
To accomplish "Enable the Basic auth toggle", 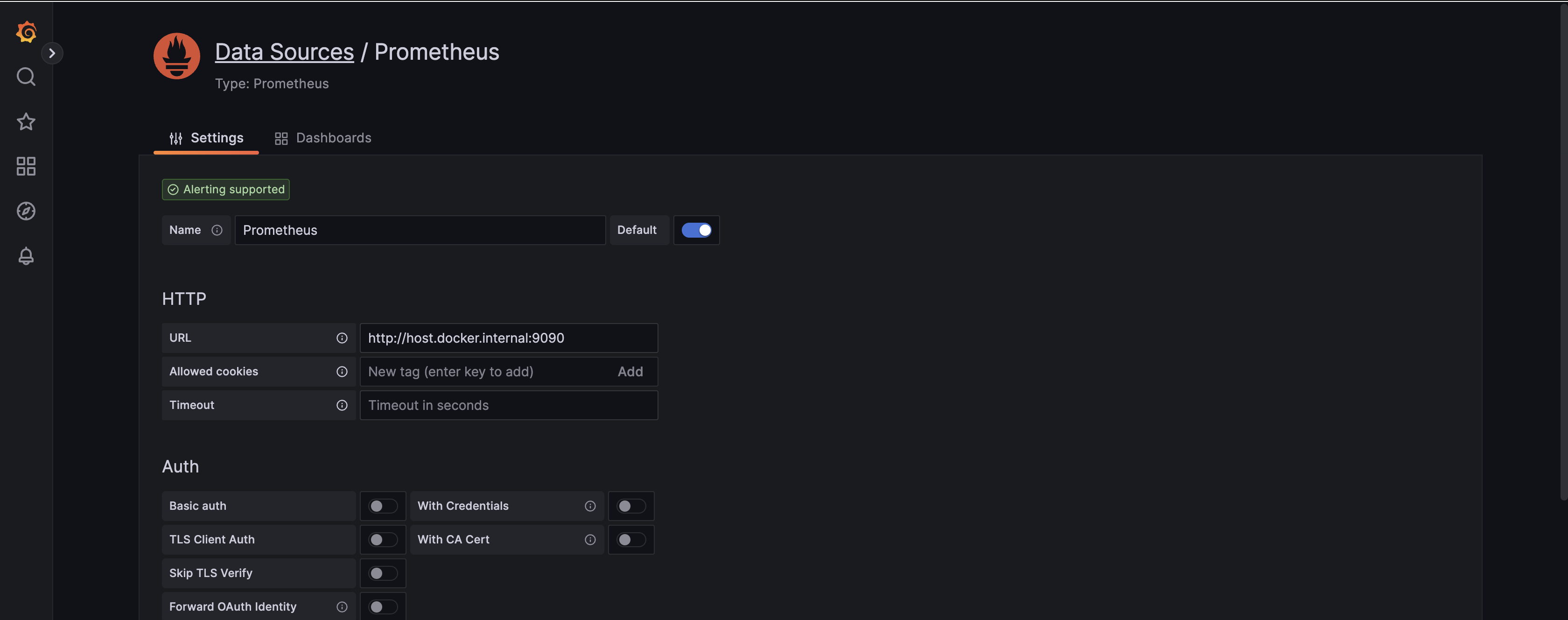I will point(383,506).
